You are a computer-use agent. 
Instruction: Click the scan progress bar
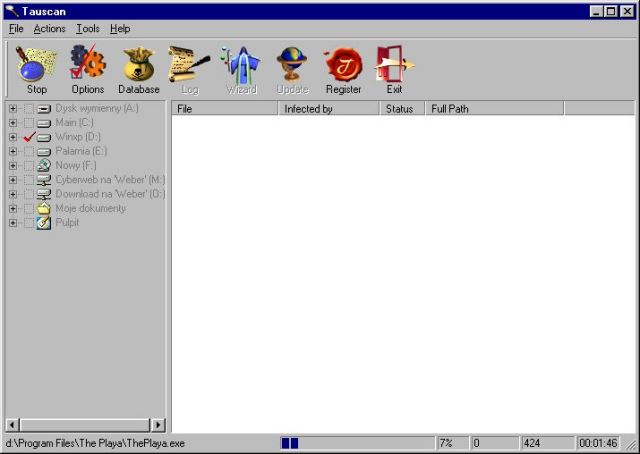tap(358, 443)
